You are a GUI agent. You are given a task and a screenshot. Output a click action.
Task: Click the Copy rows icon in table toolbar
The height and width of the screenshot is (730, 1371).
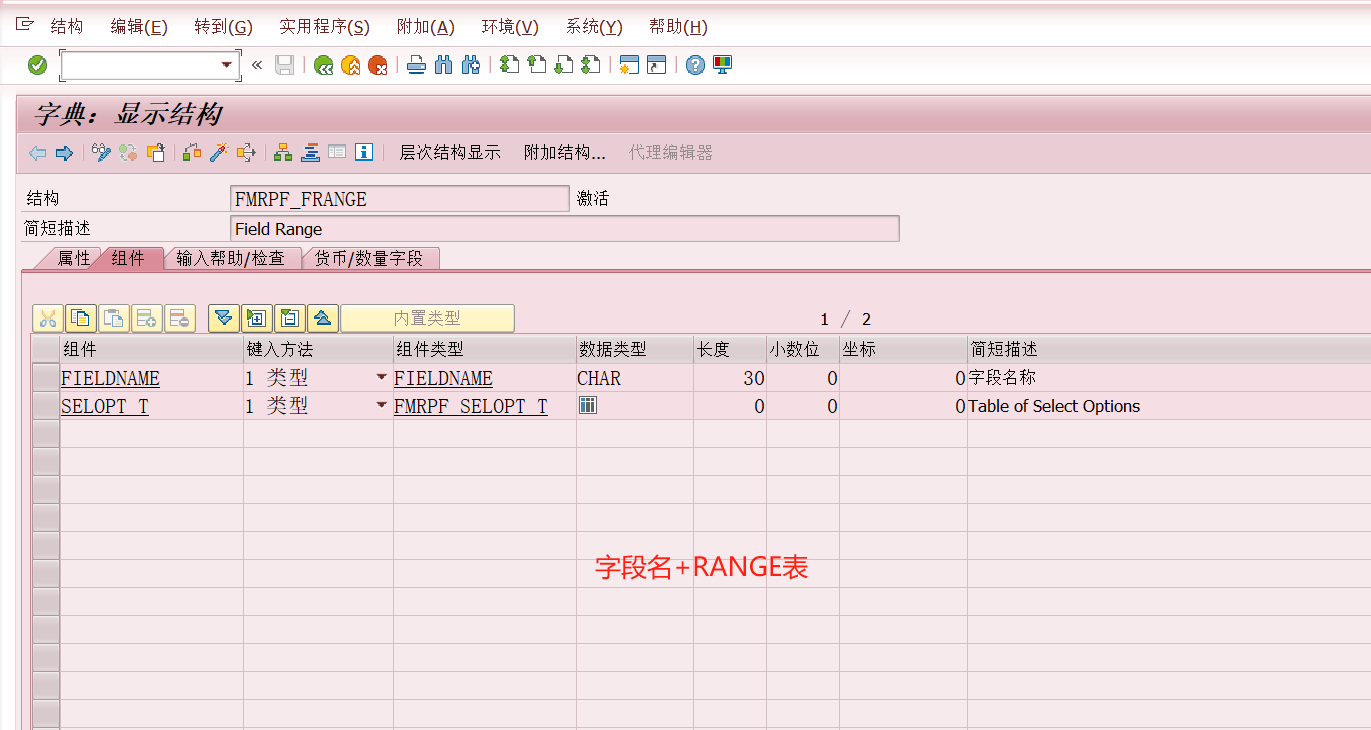[80, 318]
